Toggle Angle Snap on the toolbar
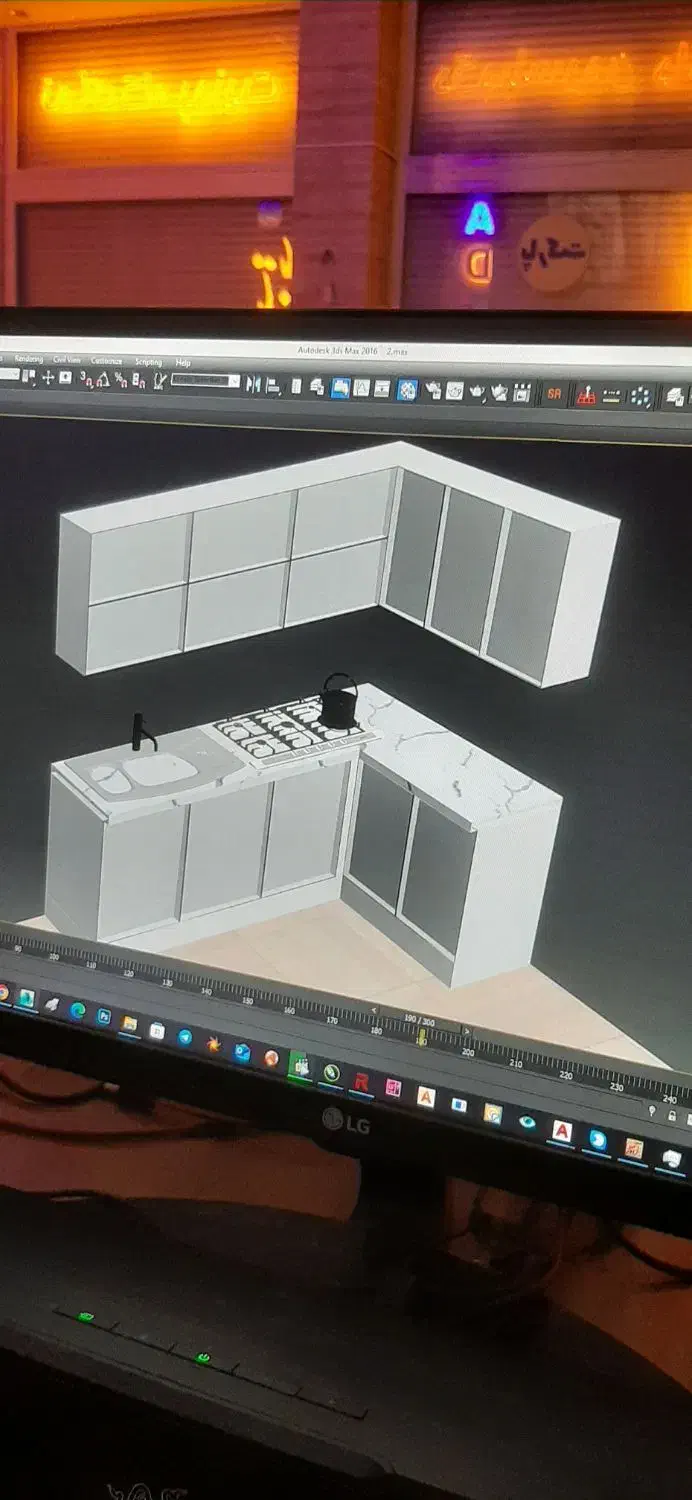This screenshot has width=692, height=1500. coord(103,379)
